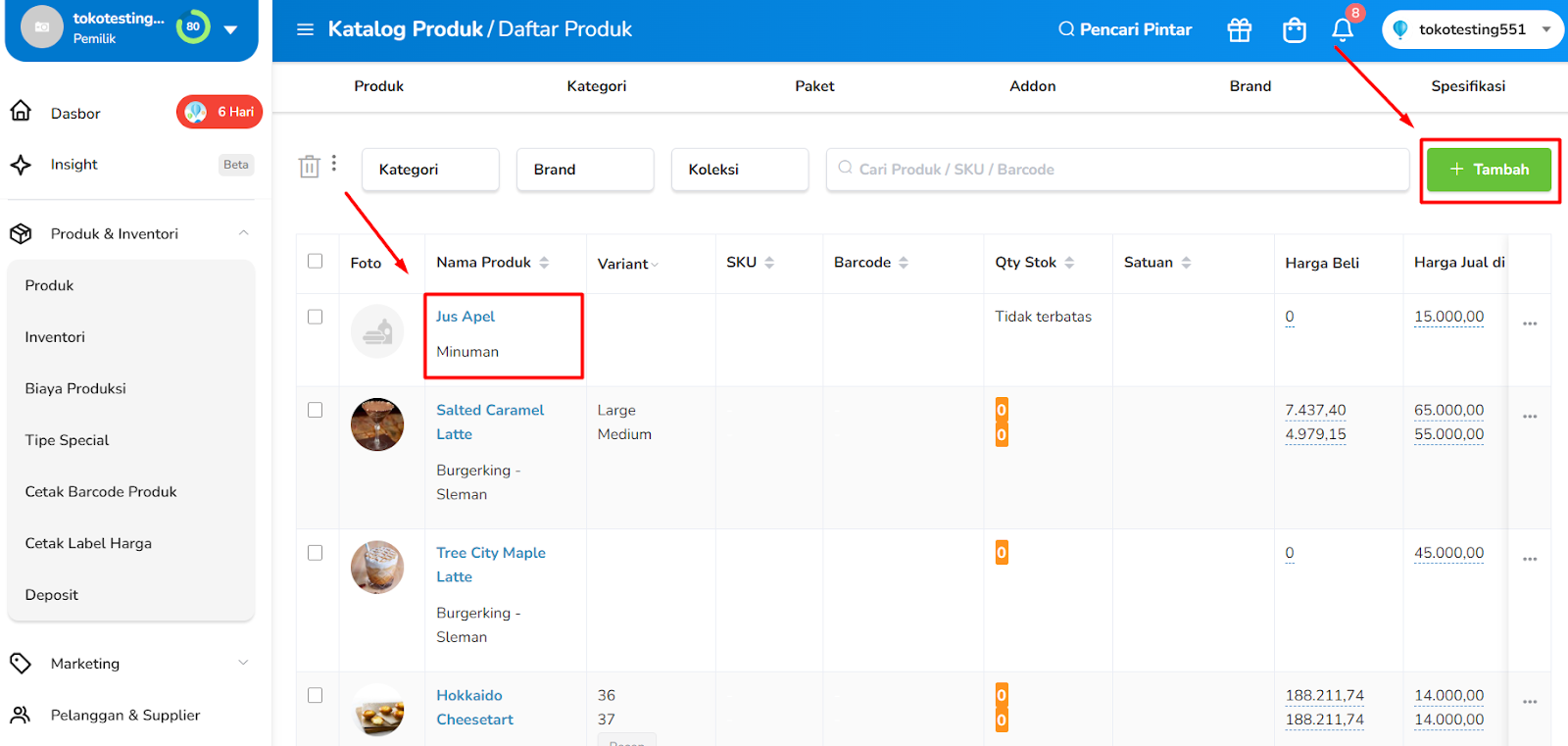Click the Marketing tag icon
The height and width of the screenshot is (746, 1568).
(21, 664)
